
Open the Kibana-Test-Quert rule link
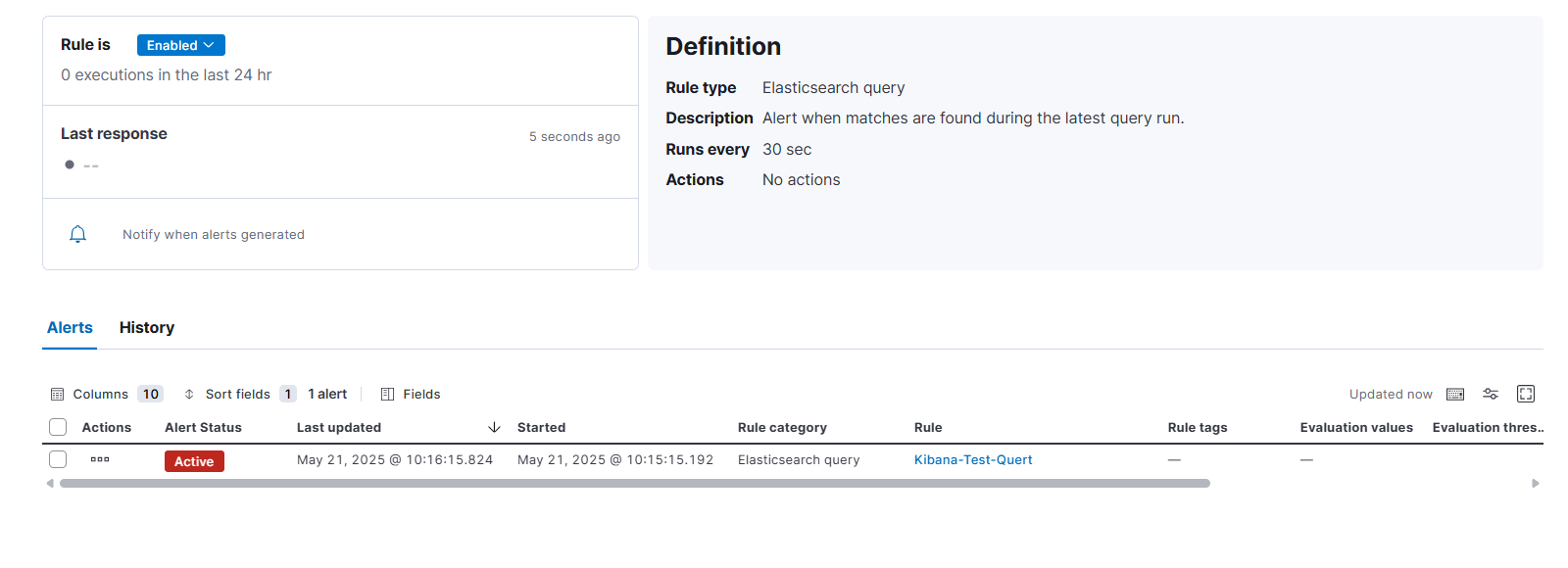pos(973,459)
